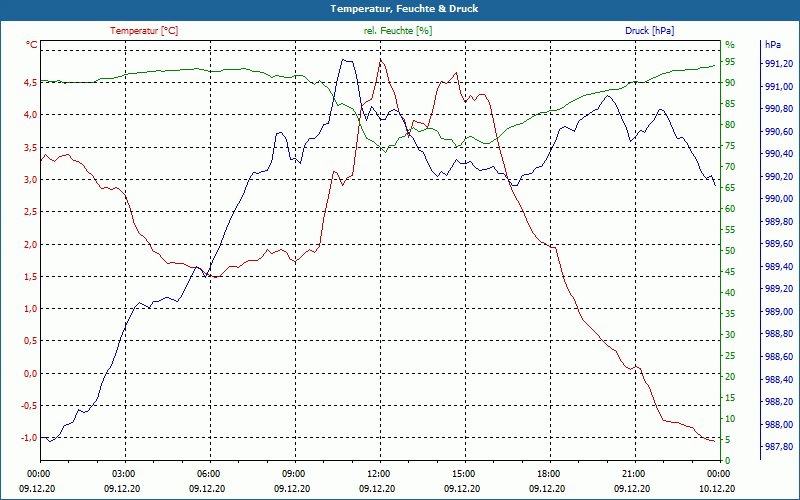The image size is (800, 500).
Task: Click the "09:00" time axis label
Action: pos(293,473)
